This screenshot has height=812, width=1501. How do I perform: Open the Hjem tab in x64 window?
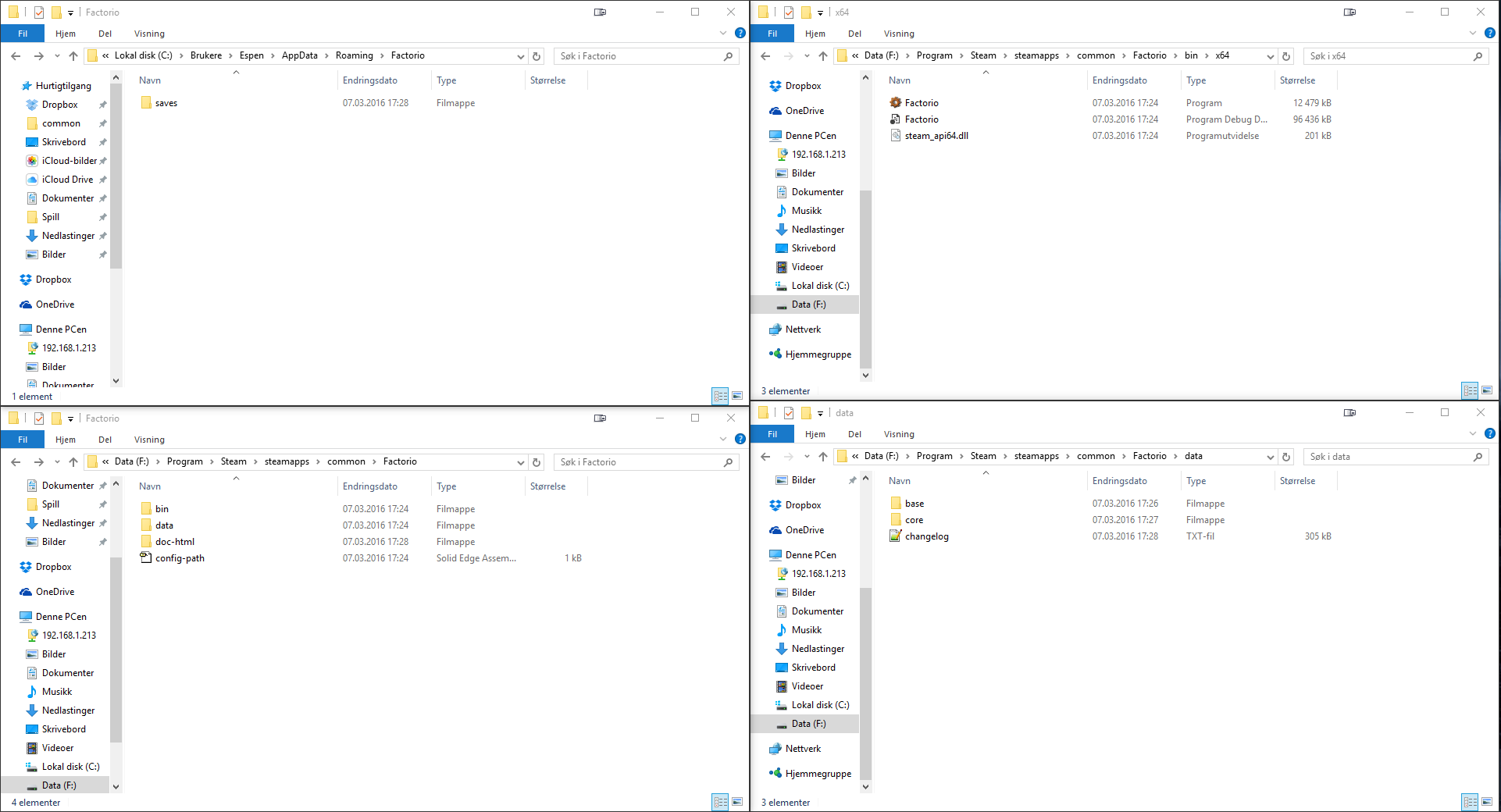815,34
